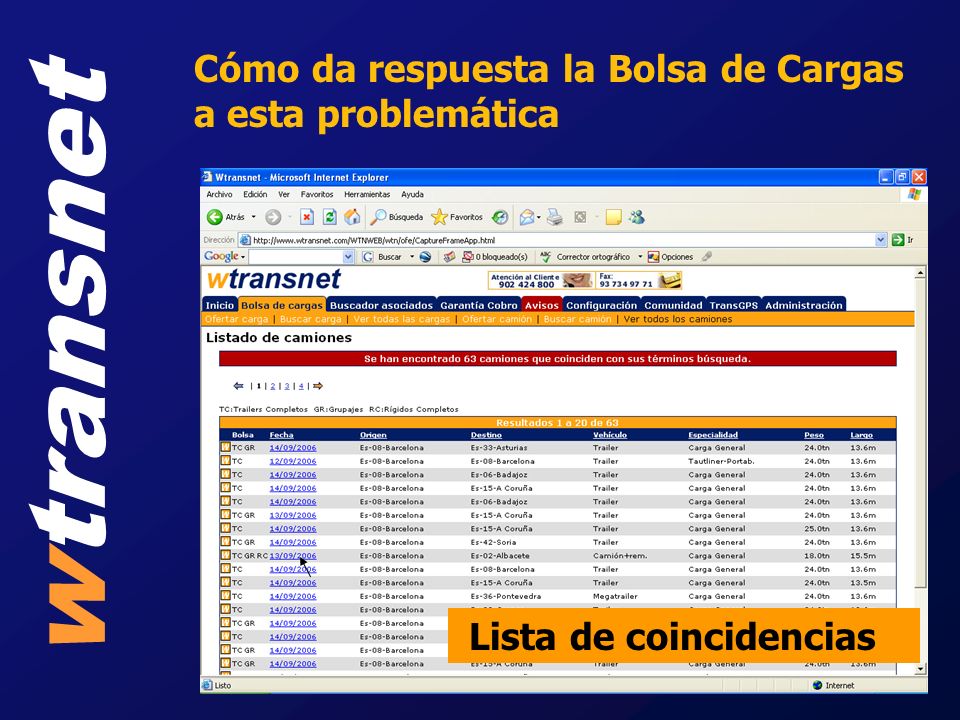
Task: Open the red Avisos tab
Action: [542, 305]
